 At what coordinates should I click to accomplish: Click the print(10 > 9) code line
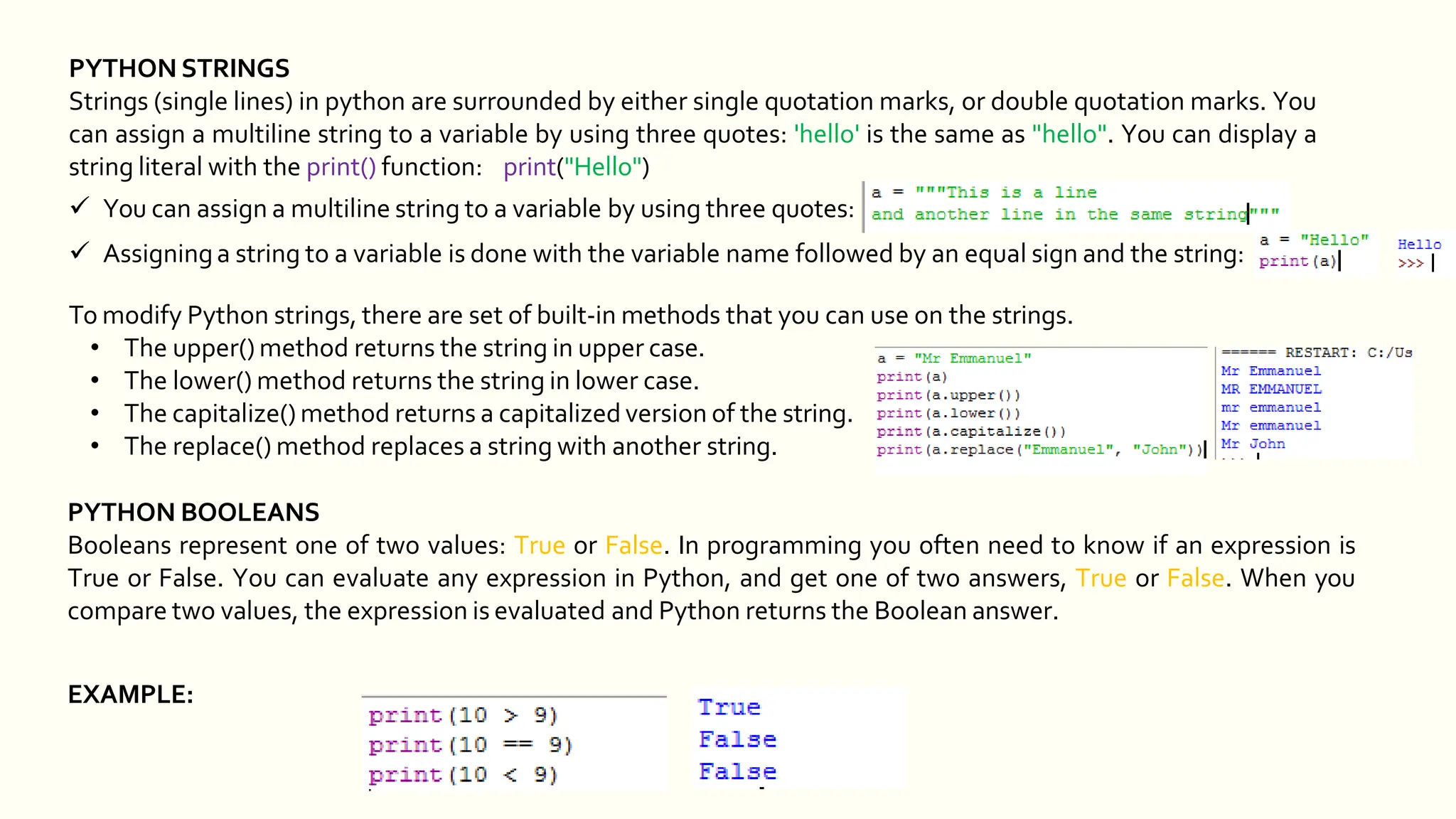pos(464,715)
